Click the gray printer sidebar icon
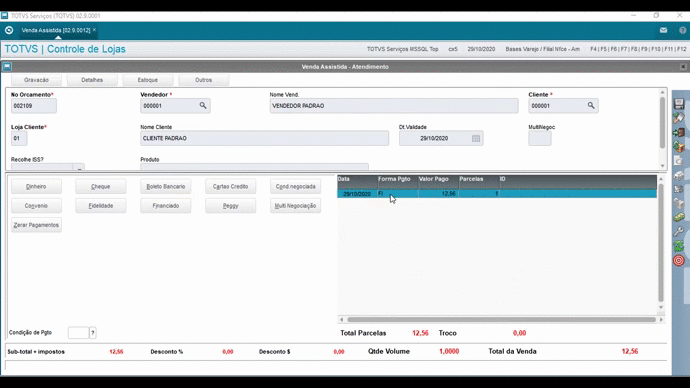The width and height of the screenshot is (690, 388). [679, 189]
